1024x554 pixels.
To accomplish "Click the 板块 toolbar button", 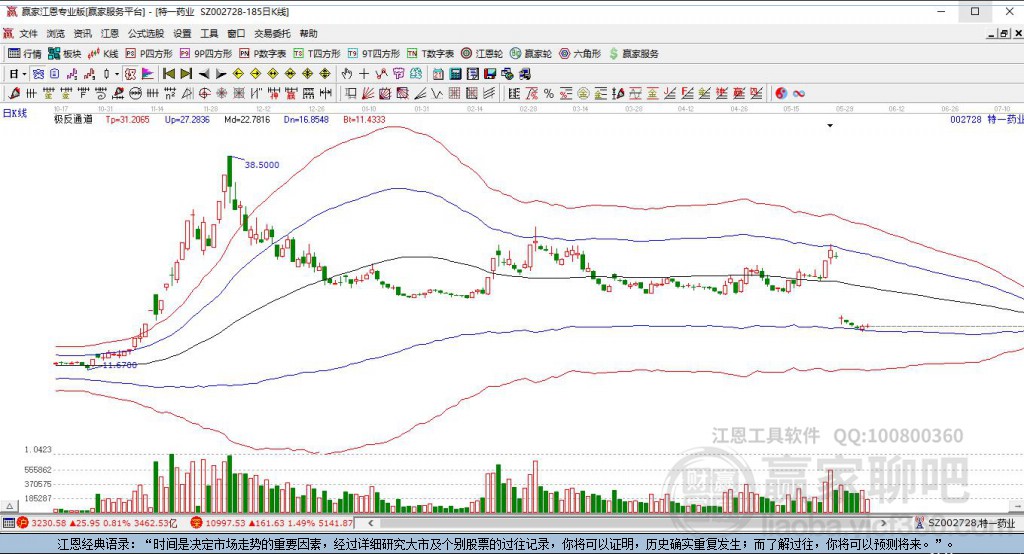I will pyautogui.click(x=65, y=54).
